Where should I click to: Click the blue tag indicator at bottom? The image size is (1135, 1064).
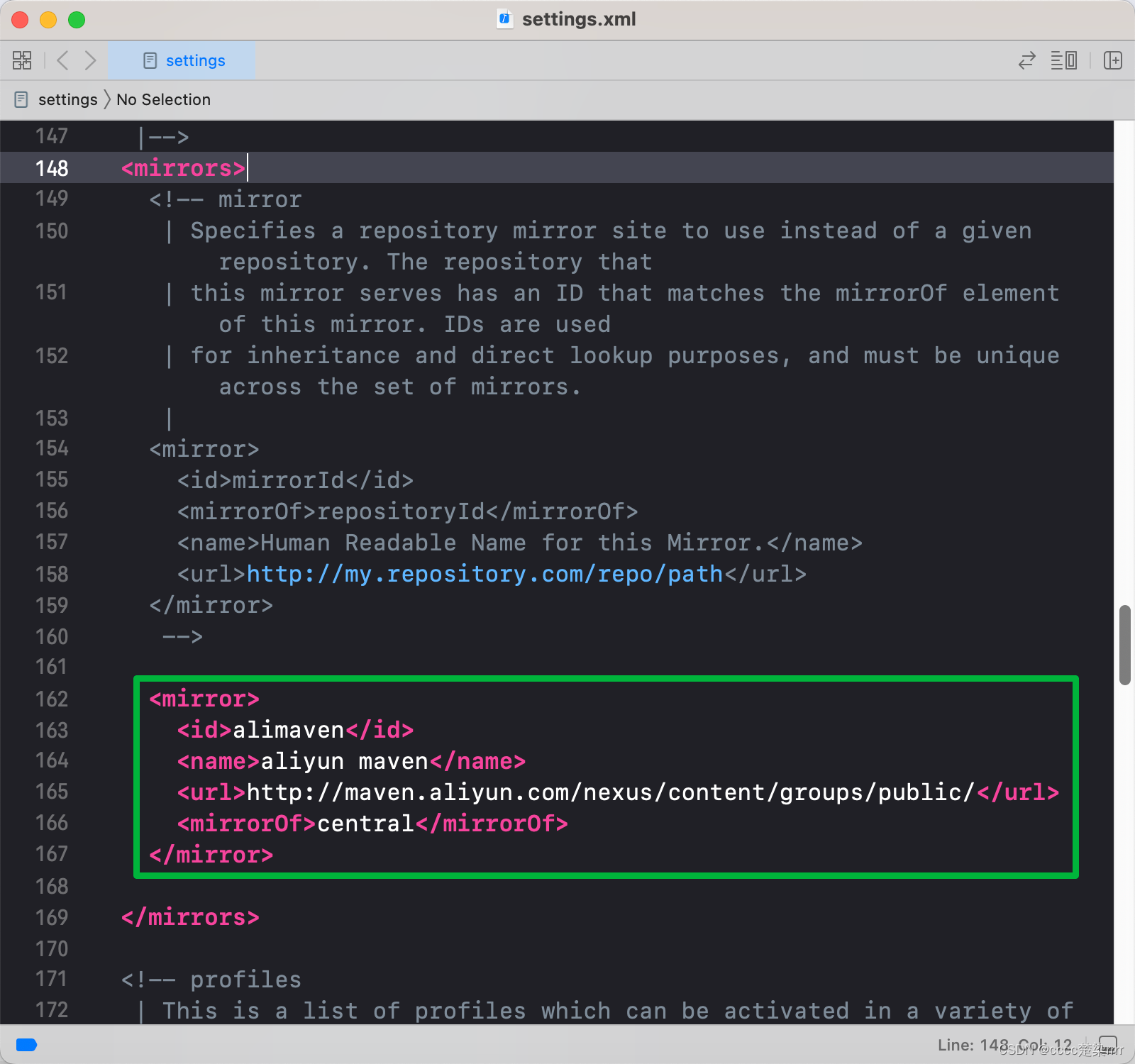tap(26, 1044)
